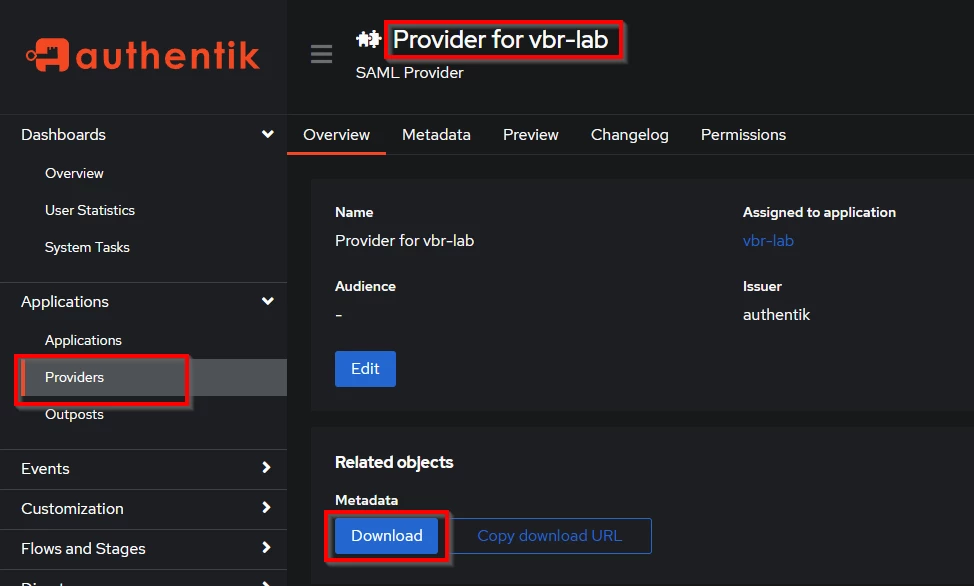Click the Issuer value 'authentik'

(776, 315)
